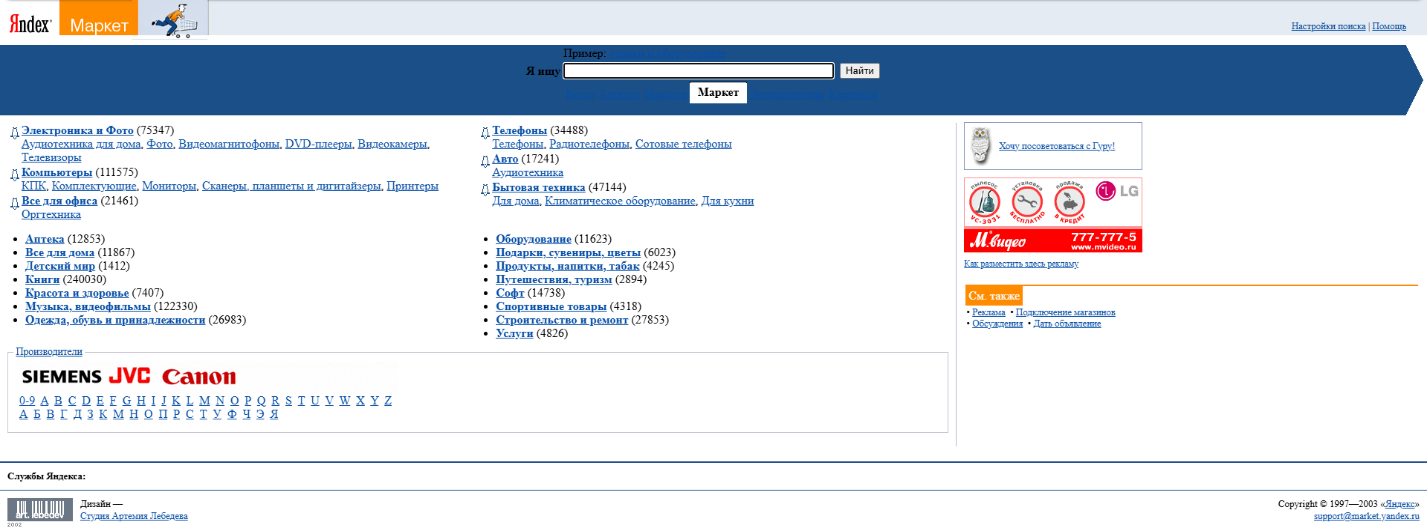Open the JVC manufacturer logo
Screen dimensions: 1427x531
[x=130, y=376]
